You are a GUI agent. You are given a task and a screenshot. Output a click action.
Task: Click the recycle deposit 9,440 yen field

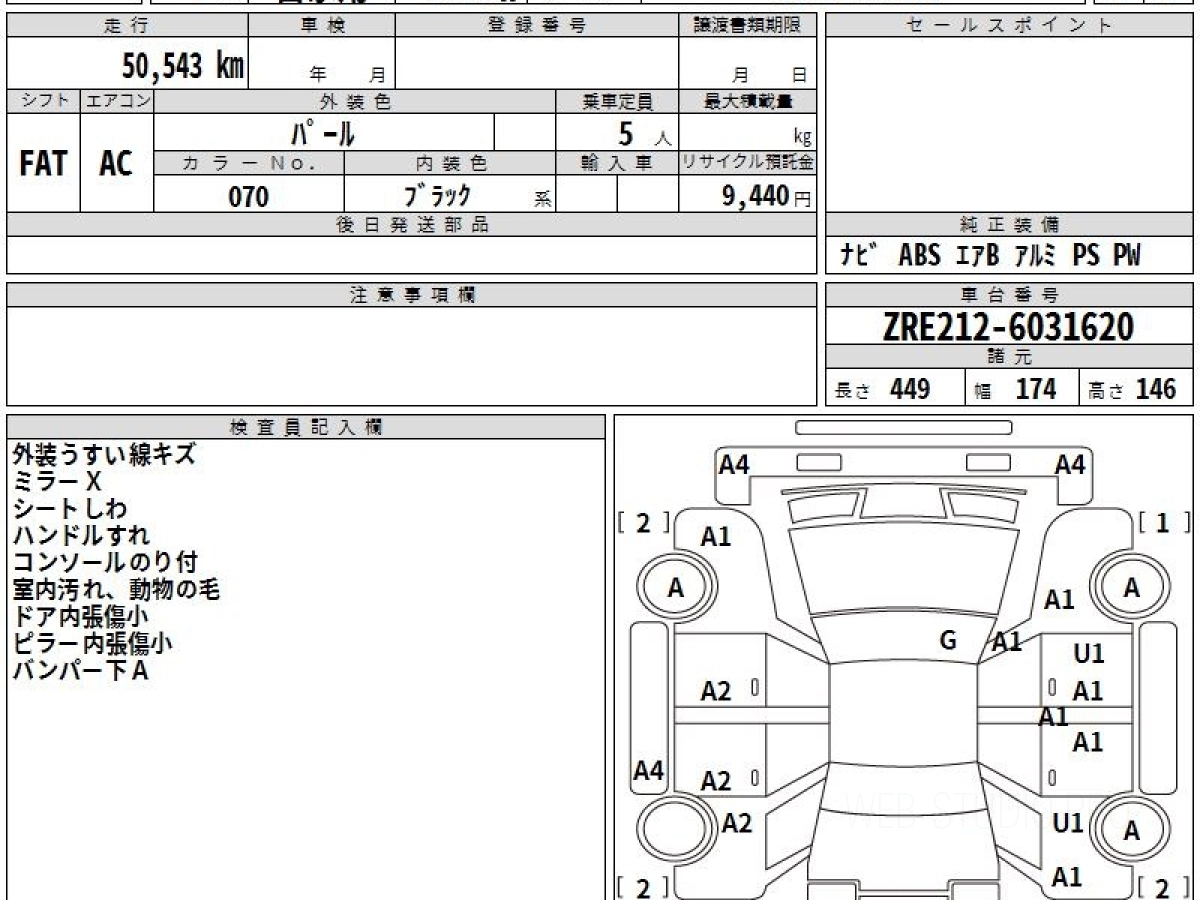point(747,196)
